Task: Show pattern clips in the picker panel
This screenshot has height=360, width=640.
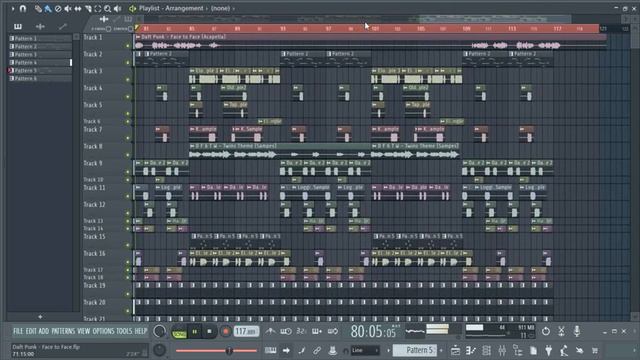Action: point(18,27)
